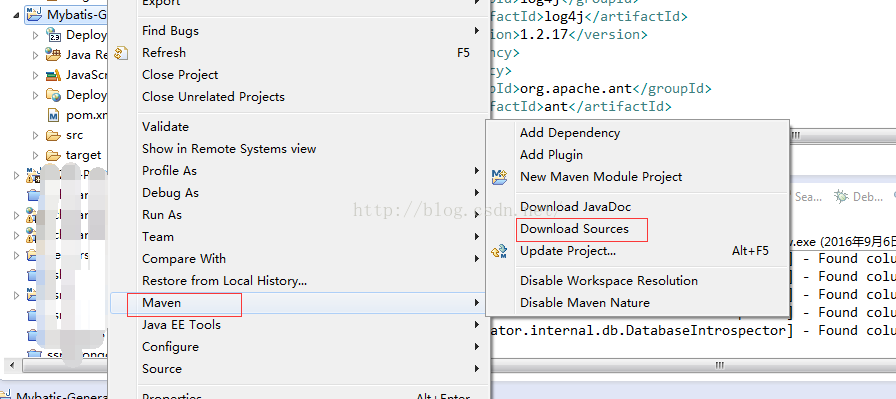Choose Update Project... entry
Image resolution: width=896 pixels, height=399 pixels.
coord(637,251)
